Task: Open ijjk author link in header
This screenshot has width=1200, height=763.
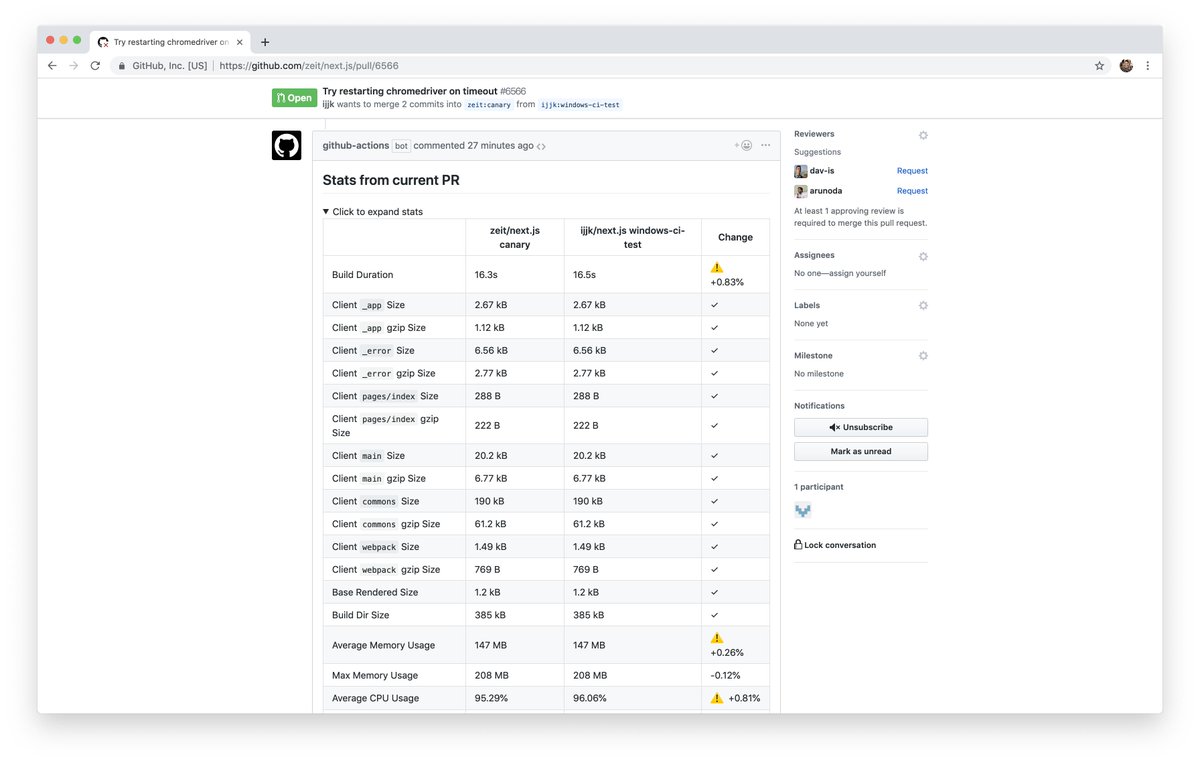Action: pyautogui.click(x=328, y=104)
